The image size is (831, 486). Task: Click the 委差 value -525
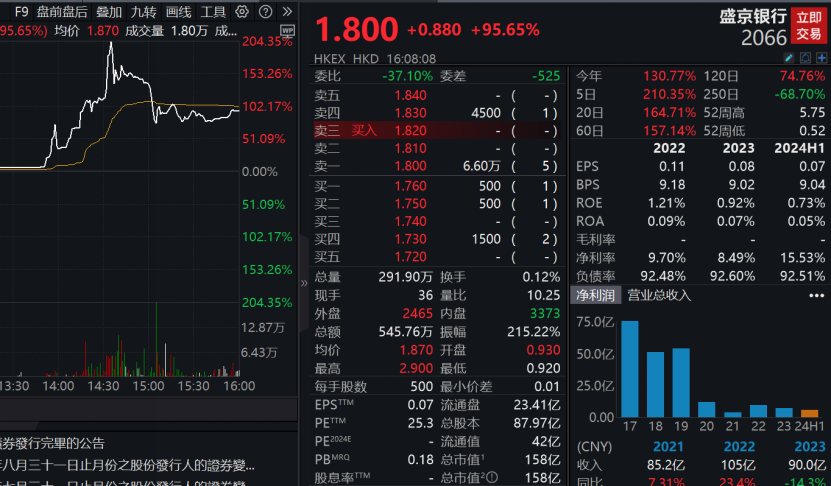pos(546,76)
